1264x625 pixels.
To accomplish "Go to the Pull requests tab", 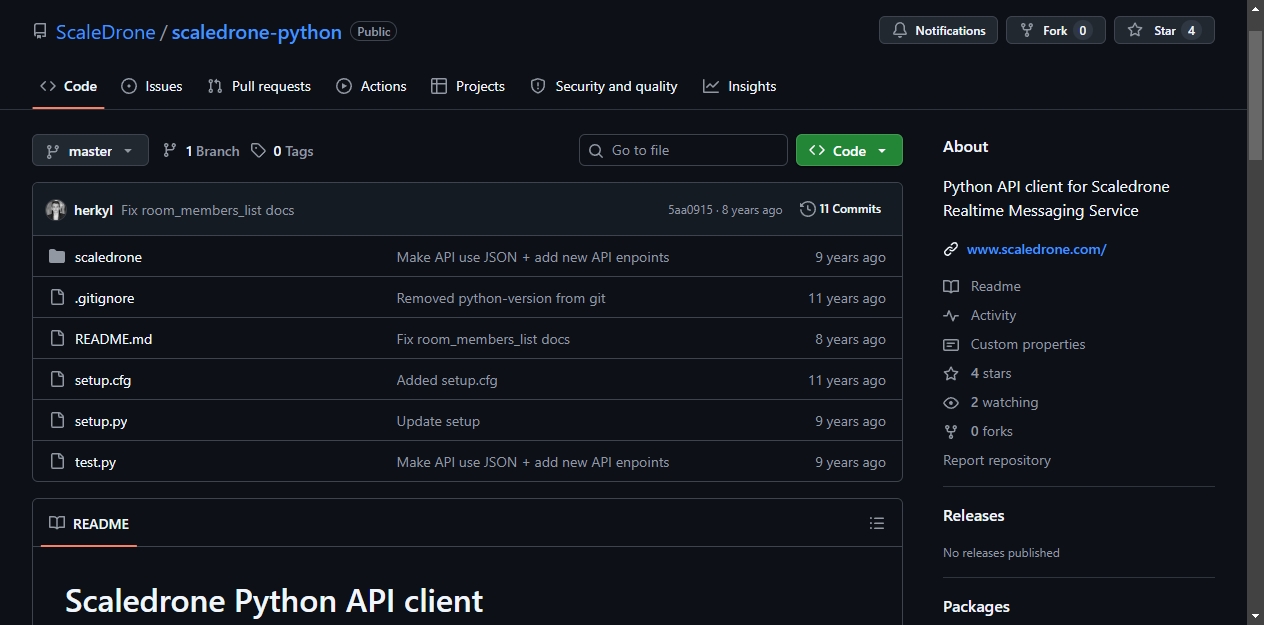I will click(259, 86).
